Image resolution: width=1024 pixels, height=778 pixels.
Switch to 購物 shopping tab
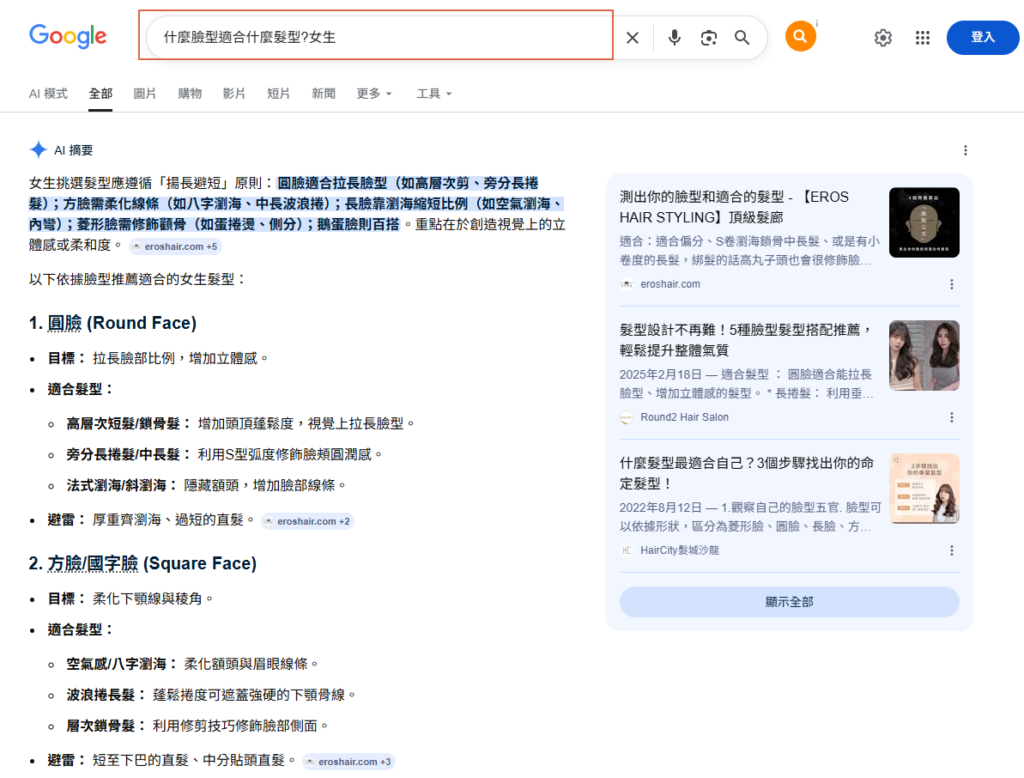coord(189,93)
